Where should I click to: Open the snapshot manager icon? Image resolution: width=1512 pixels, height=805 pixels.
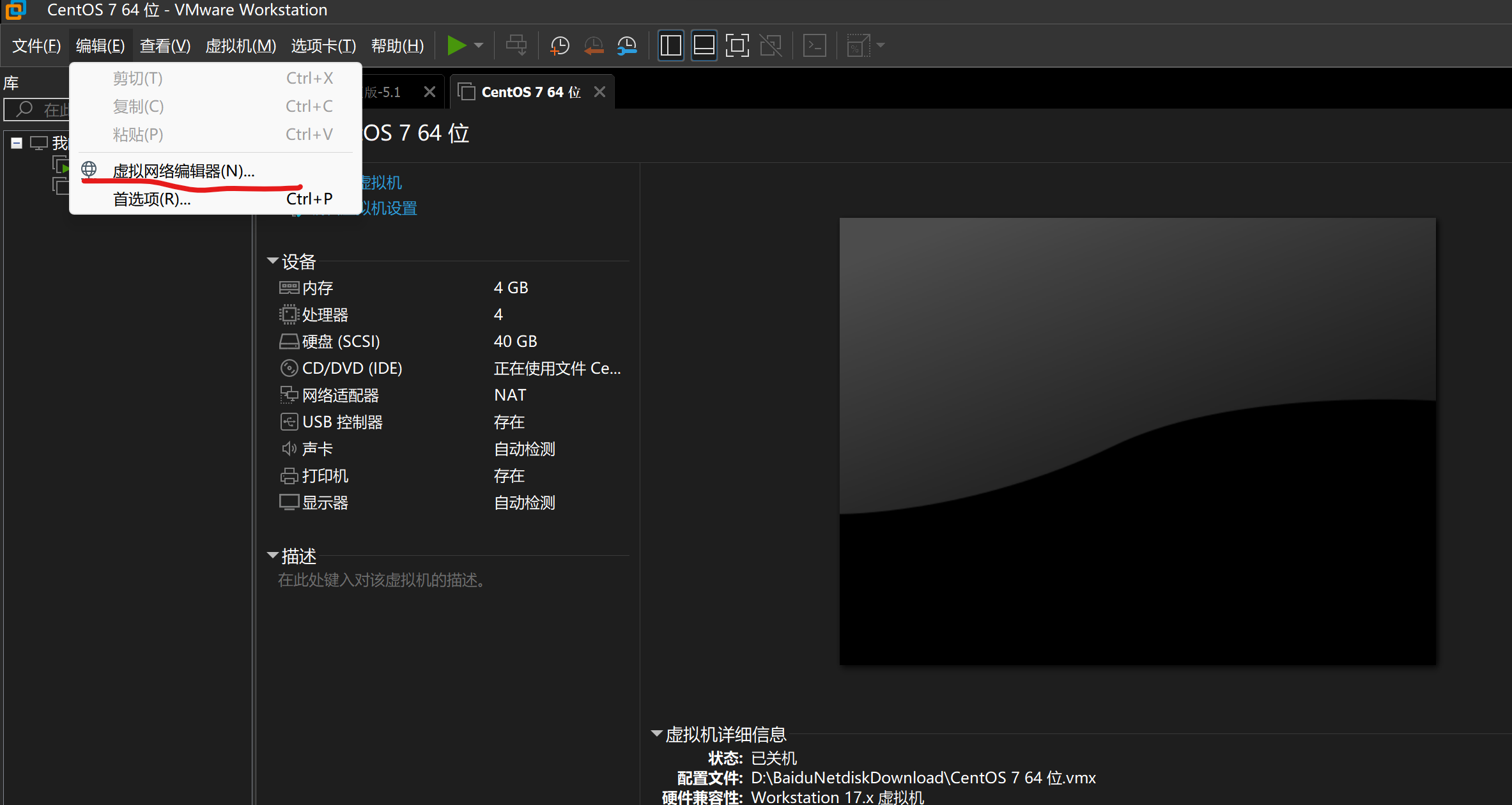(x=627, y=45)
